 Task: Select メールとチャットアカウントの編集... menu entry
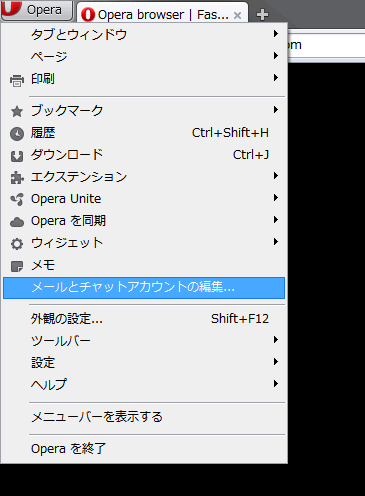[x=144, y=288]
